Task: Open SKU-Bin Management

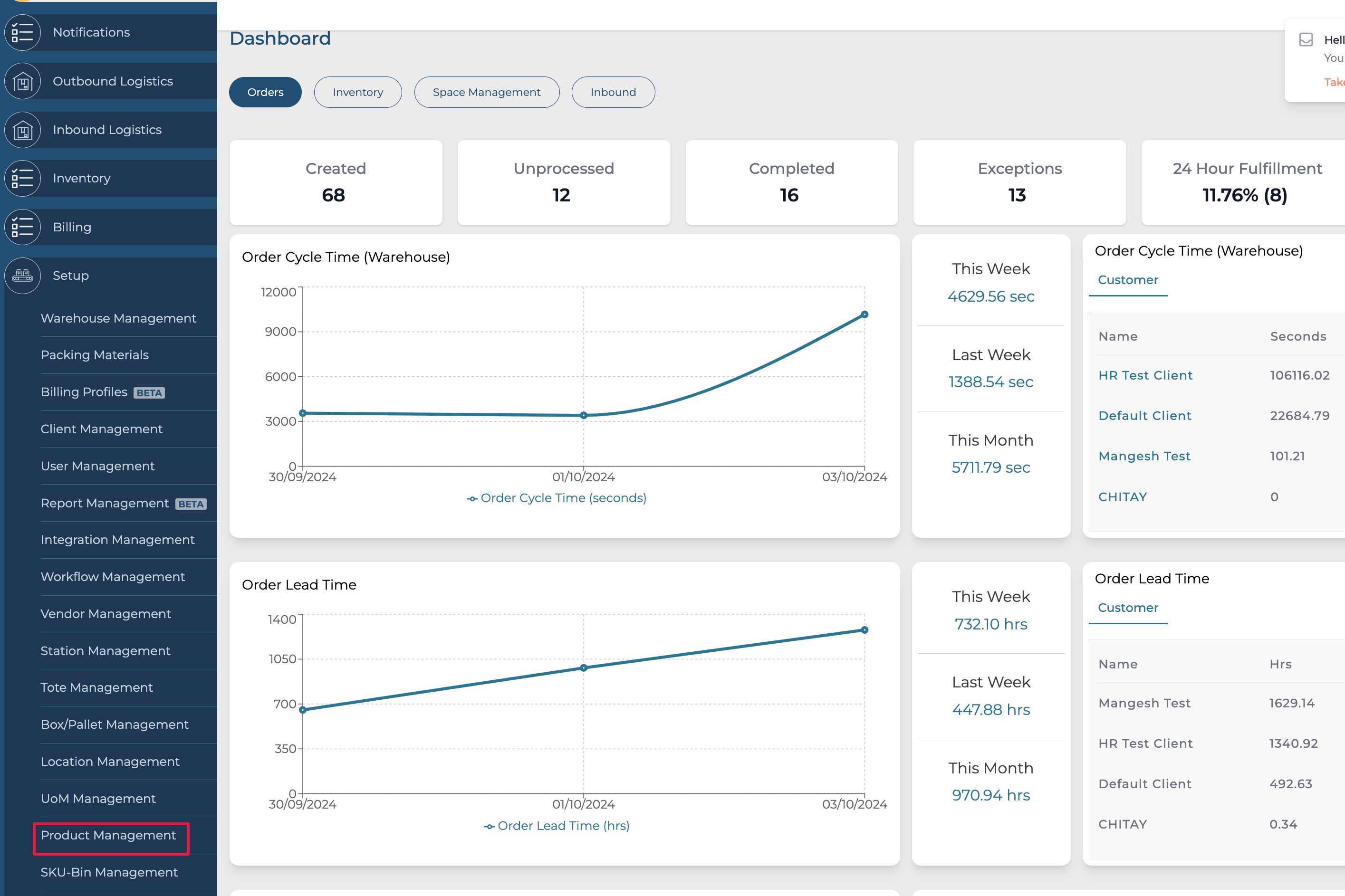Action: 109,873
